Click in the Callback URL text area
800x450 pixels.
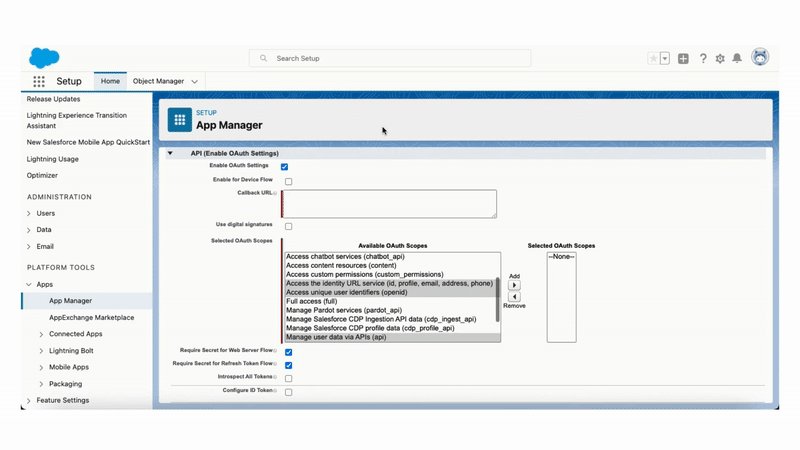click(x=389, y=204)
